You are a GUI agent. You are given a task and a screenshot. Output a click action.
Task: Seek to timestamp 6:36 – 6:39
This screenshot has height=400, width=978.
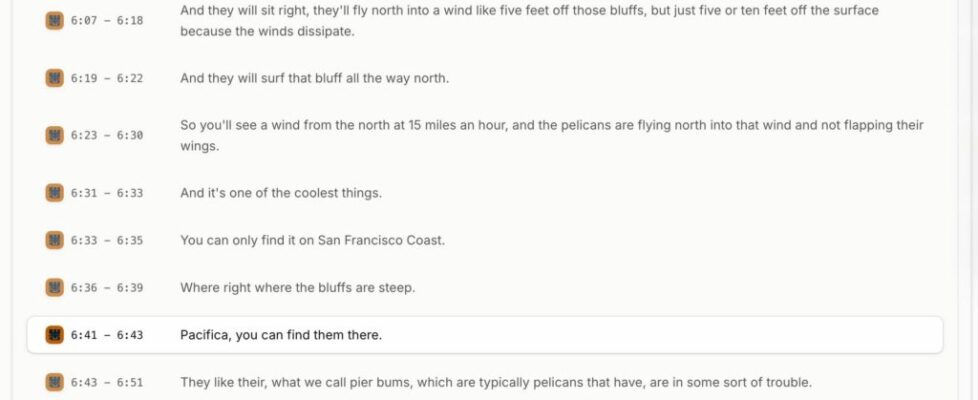106,288
